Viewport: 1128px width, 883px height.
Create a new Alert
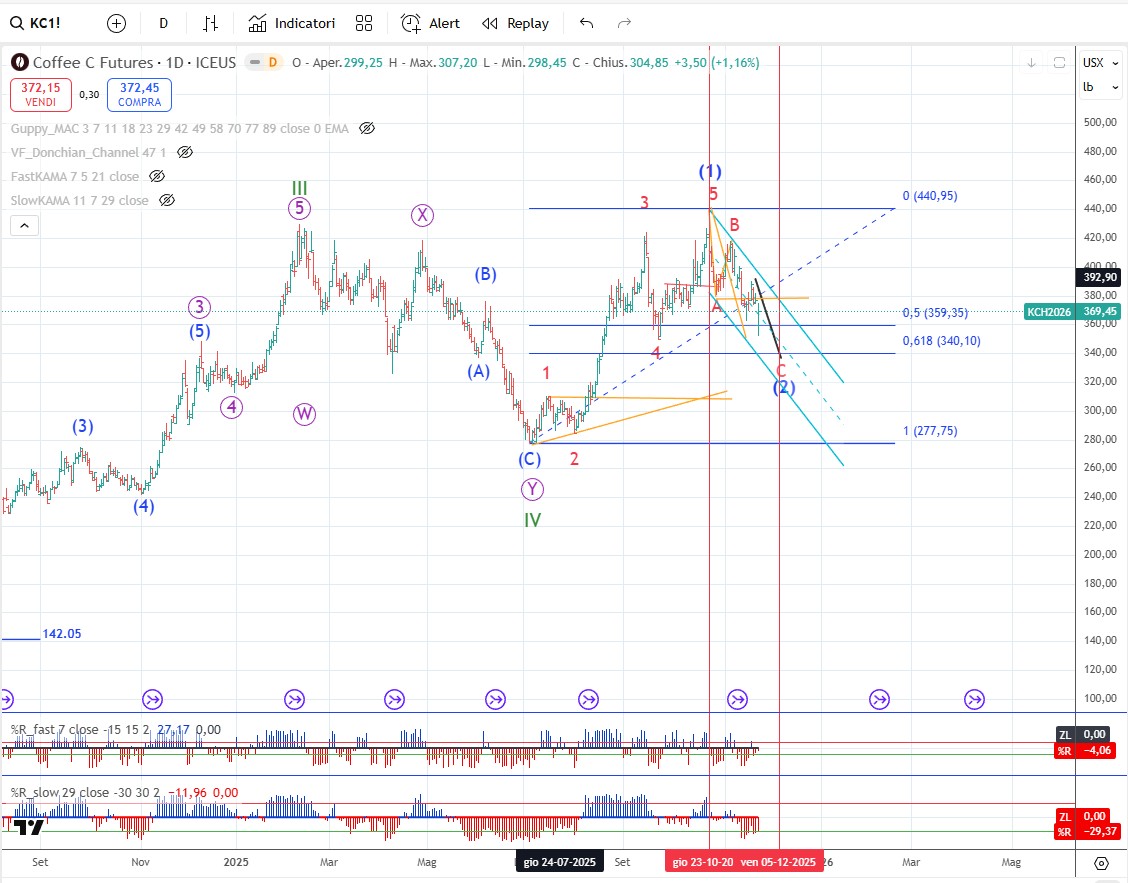coord(430,23)
